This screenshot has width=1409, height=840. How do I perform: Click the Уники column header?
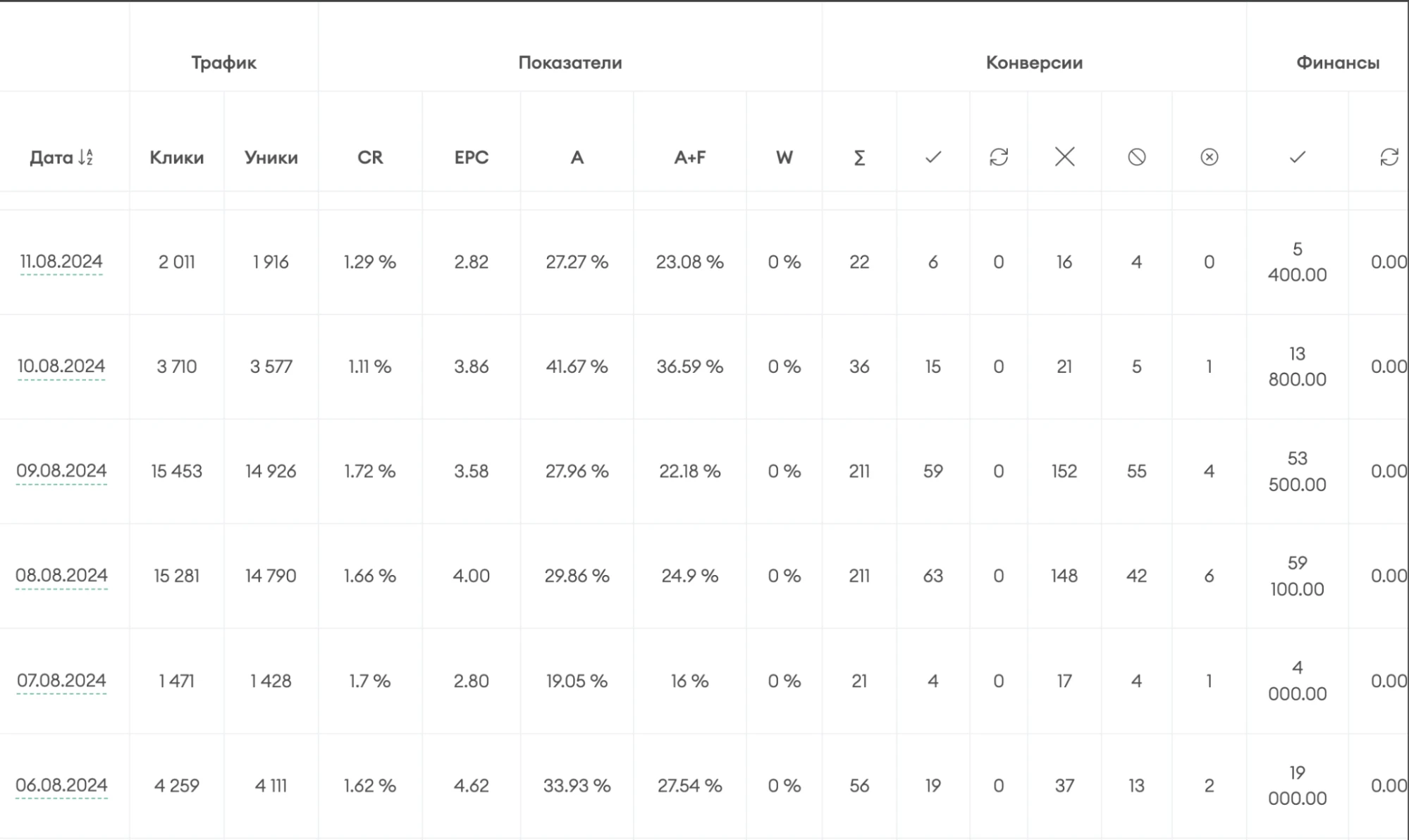271,158
